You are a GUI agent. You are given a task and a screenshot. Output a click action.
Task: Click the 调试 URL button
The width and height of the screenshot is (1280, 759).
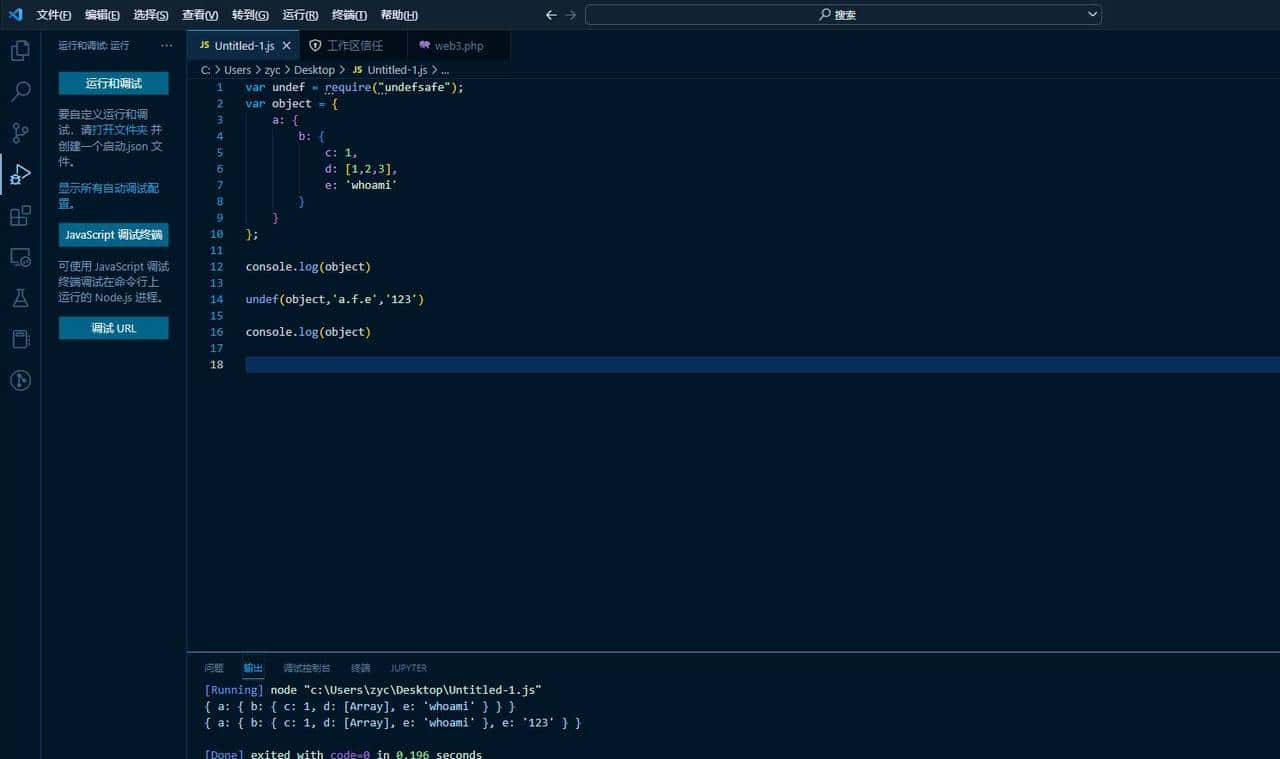click(x=113, y=327)
